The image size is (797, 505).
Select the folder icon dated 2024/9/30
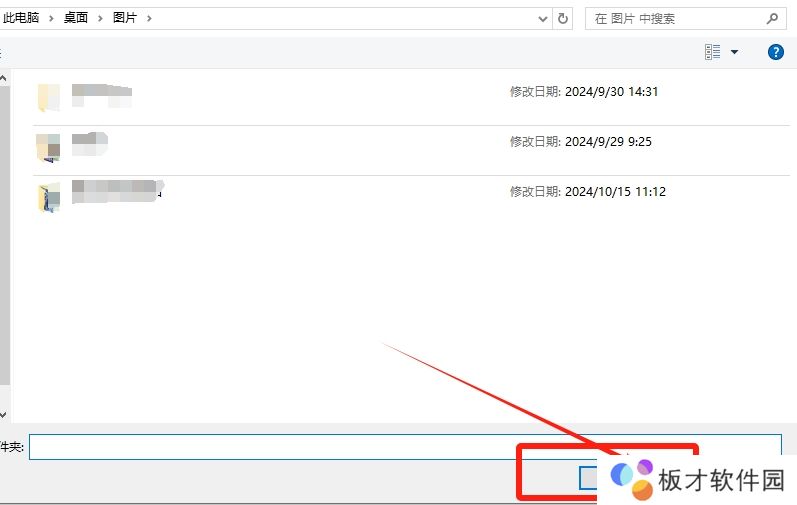pyautogui.click(x=48, y=97)
